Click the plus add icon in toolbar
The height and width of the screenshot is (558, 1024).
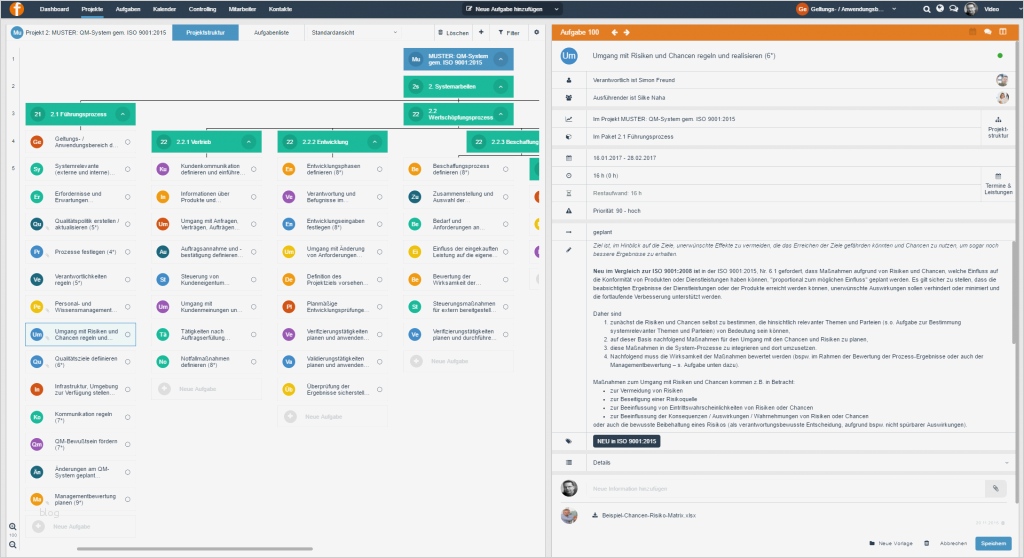coord(481,32)
